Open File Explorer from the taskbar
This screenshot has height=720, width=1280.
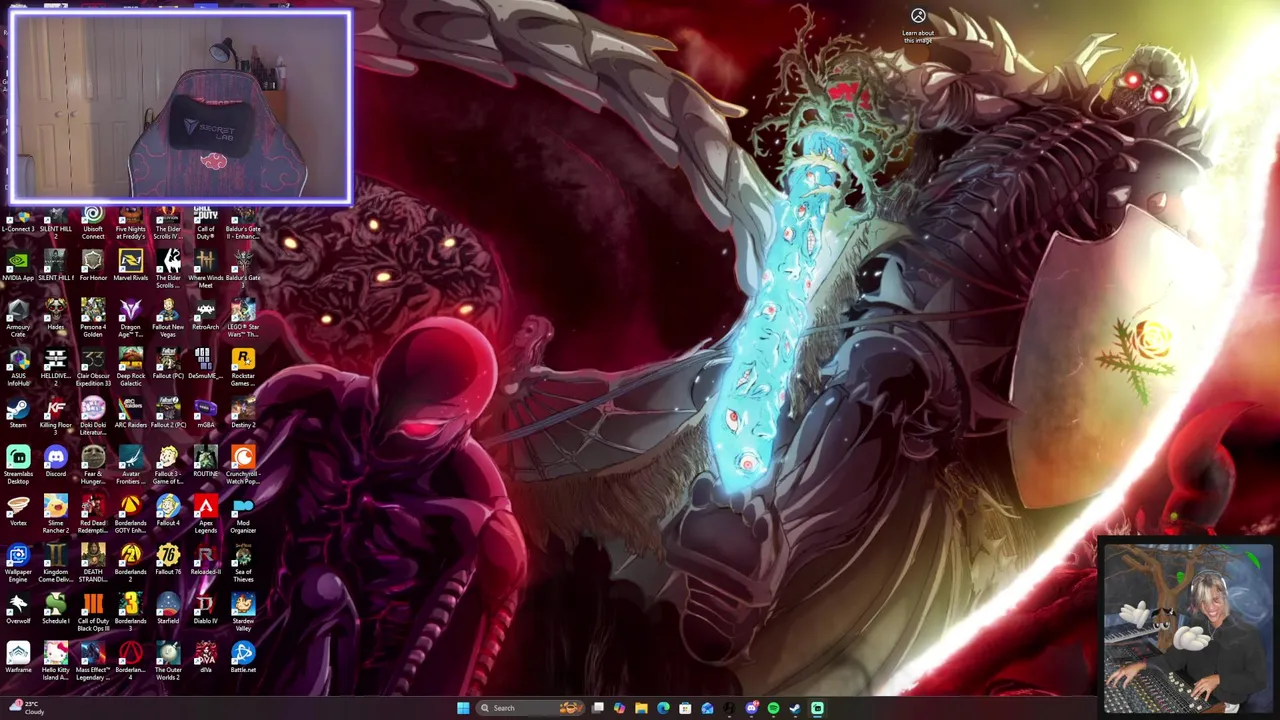[641, 708]
